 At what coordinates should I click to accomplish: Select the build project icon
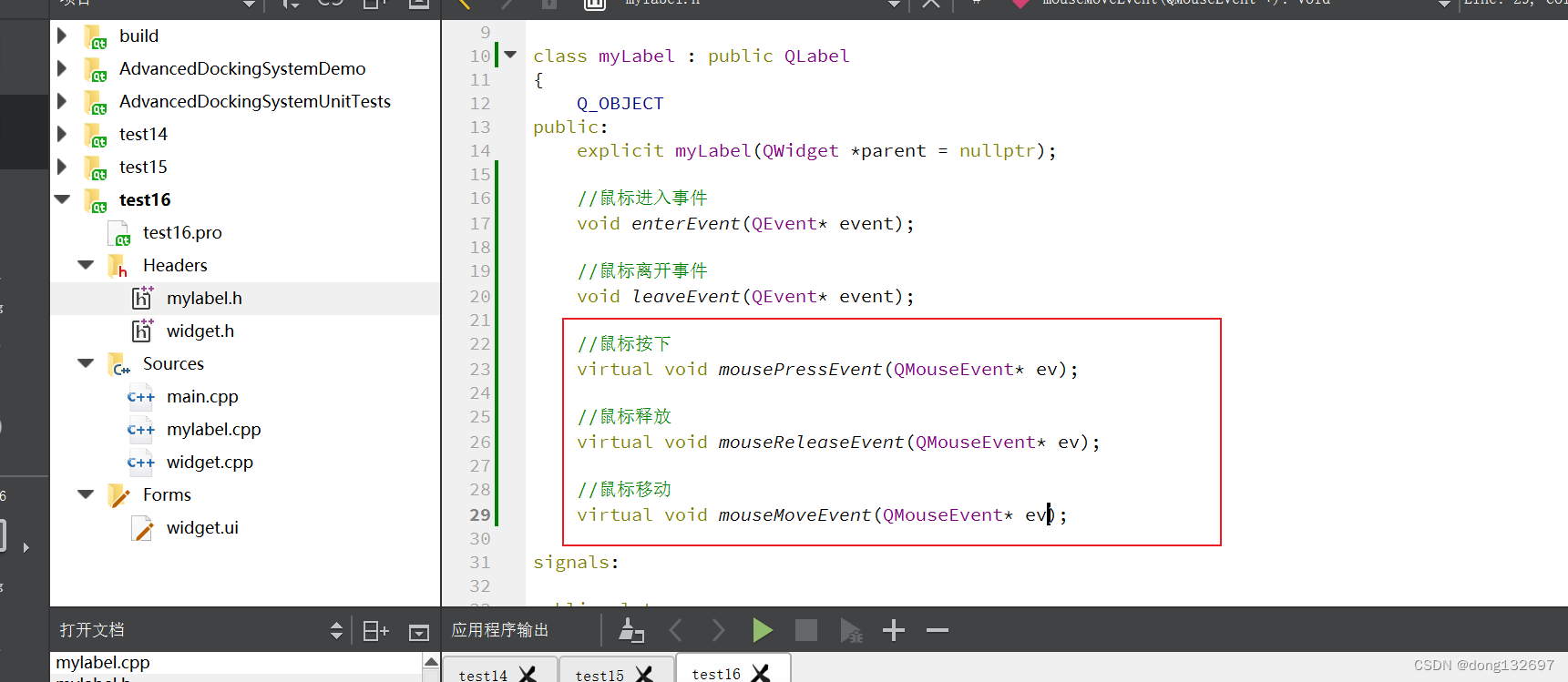(96, 36)
